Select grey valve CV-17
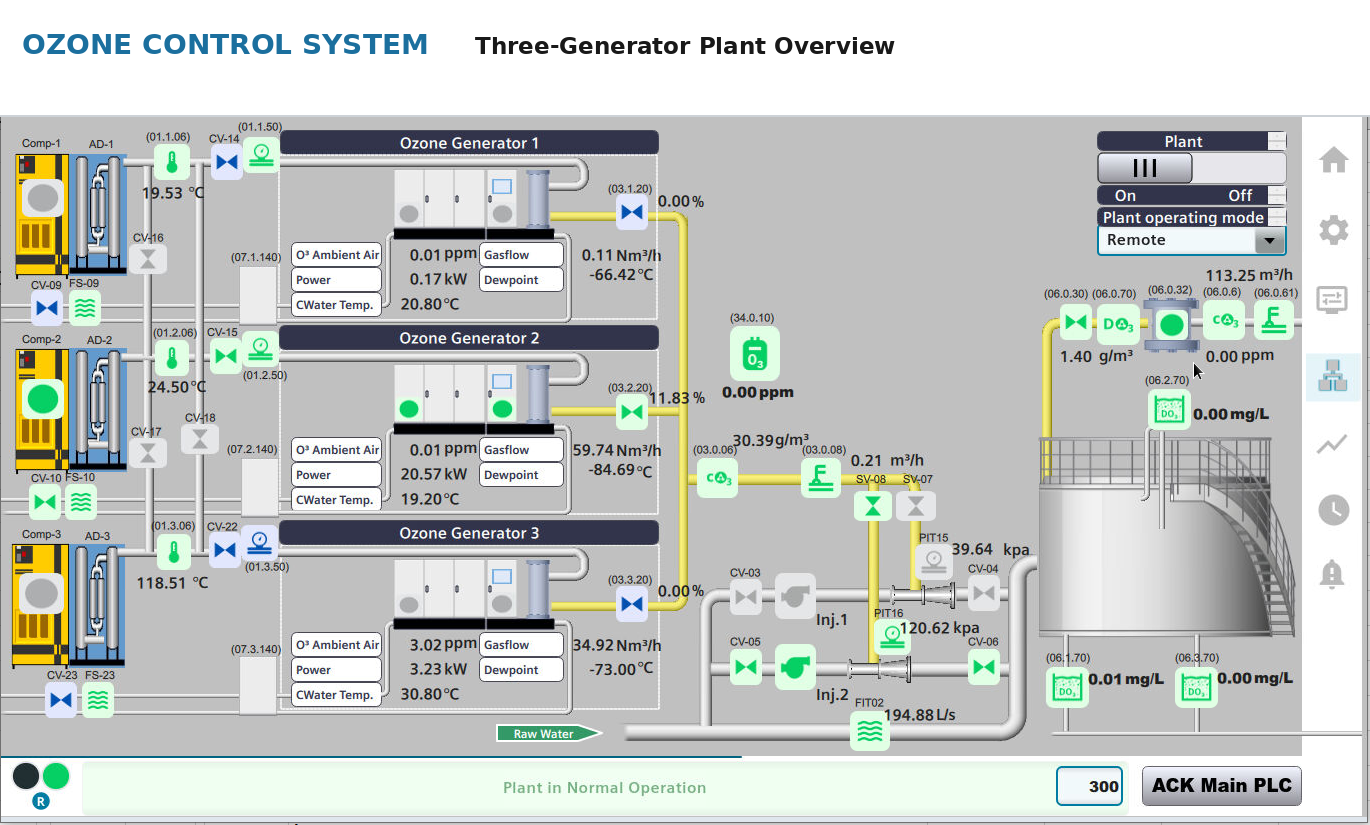 [148, 453]
